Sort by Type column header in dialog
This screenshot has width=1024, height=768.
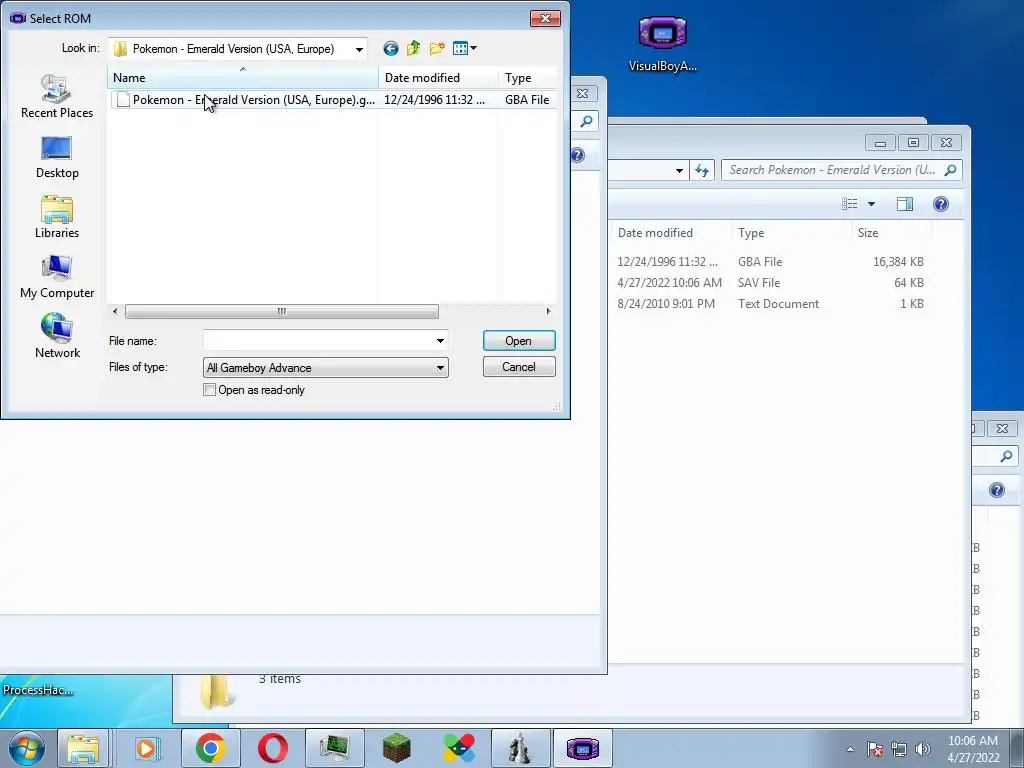tap(528, 78)
